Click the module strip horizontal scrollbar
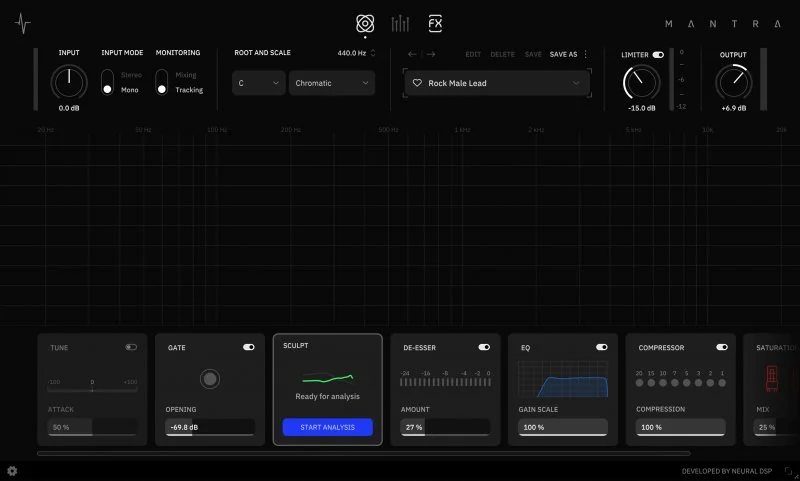Viewport: 800px width, 481px height. click(364, 453)
